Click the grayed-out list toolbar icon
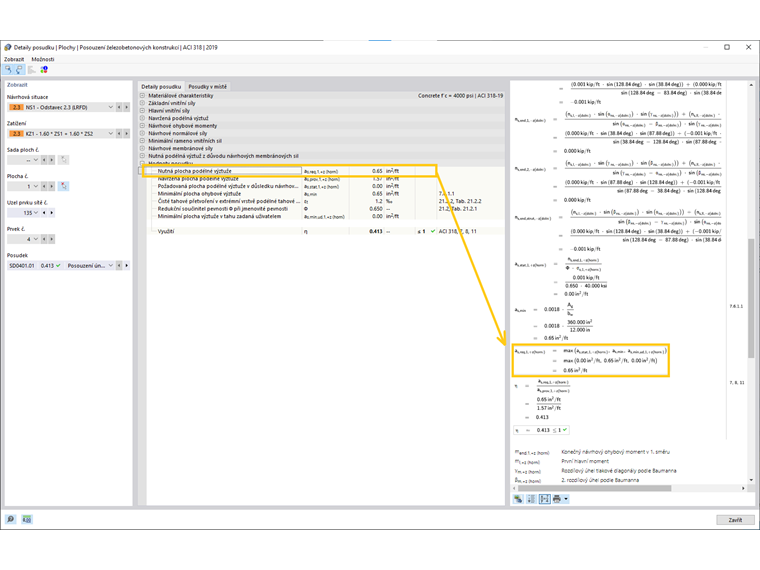The width and height of the screenshot is (760, 570). pos(32,70)
